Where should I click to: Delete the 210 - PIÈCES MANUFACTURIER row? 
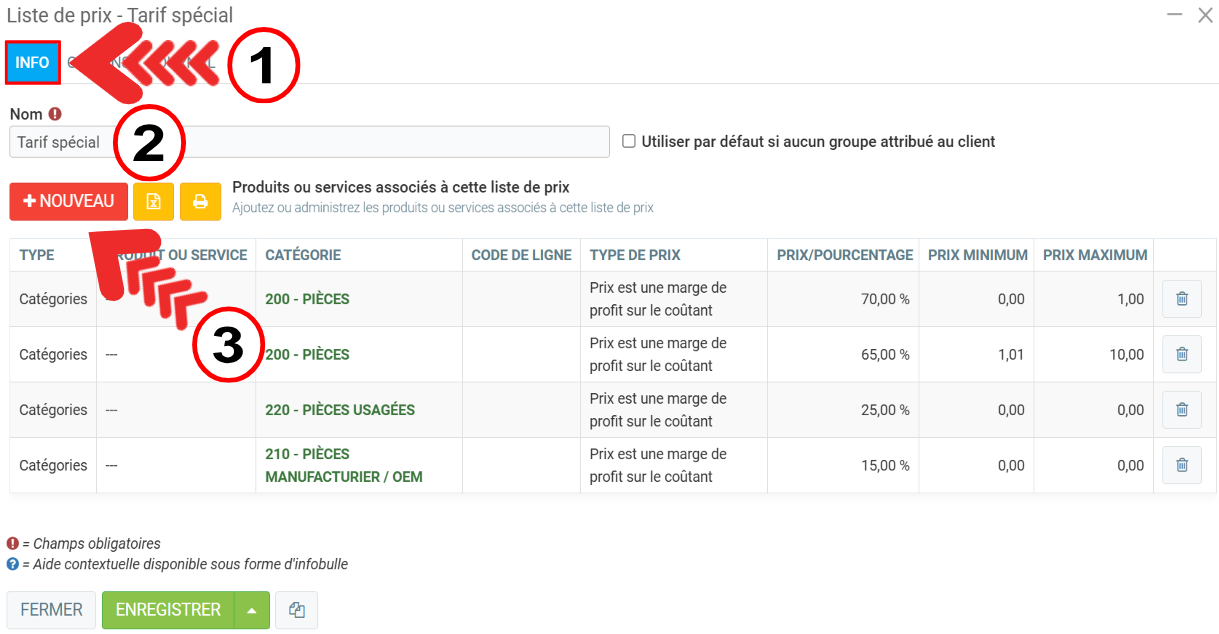coord(1181,465)
